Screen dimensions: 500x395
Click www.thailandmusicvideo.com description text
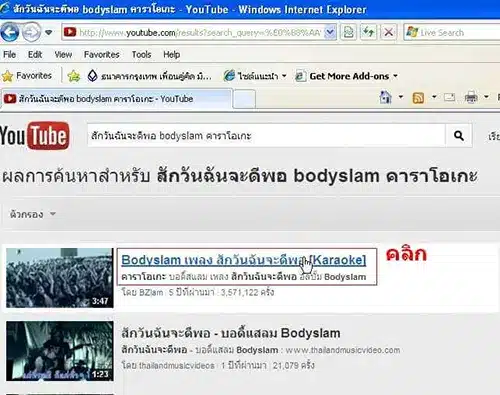point(343,350)
